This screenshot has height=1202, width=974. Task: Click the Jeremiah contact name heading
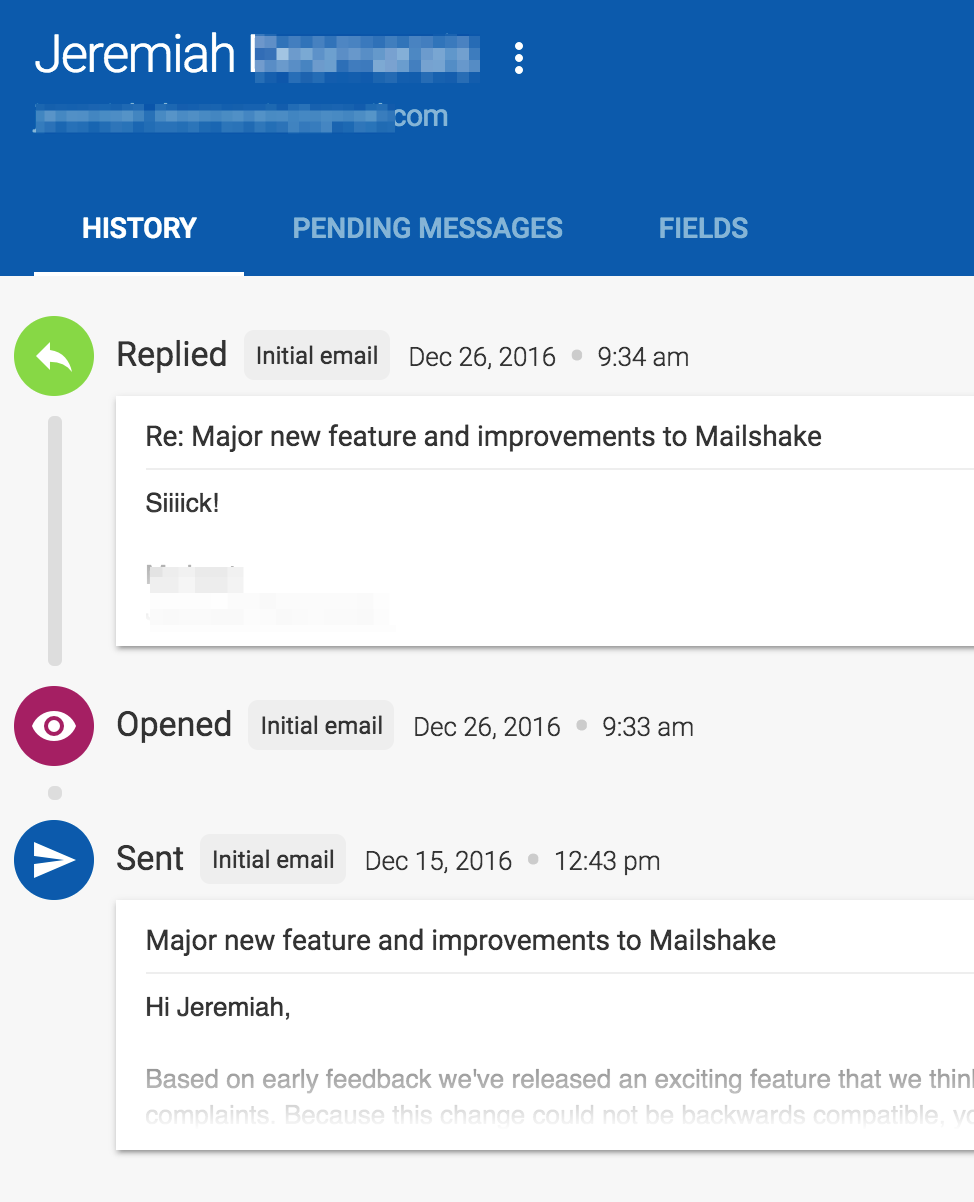point(135,55)
